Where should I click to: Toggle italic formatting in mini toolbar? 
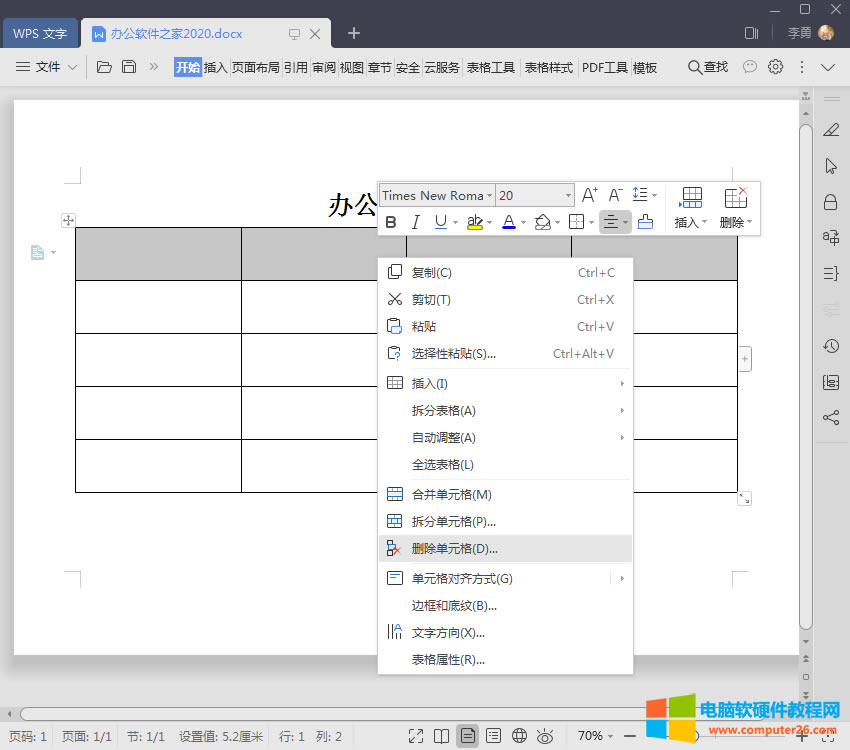coord(415,222)
